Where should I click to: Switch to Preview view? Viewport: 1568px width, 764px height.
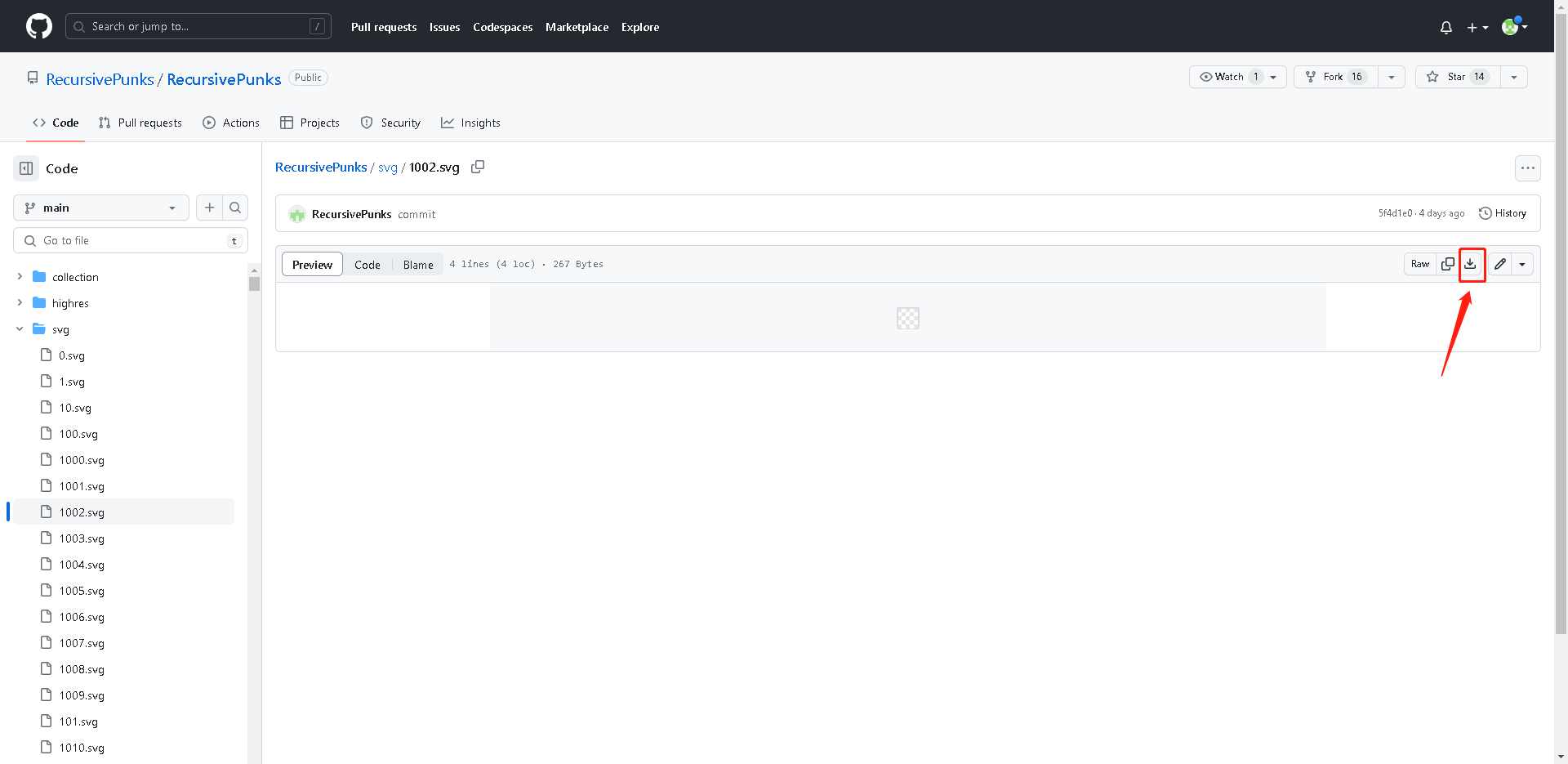click(312, 265)
